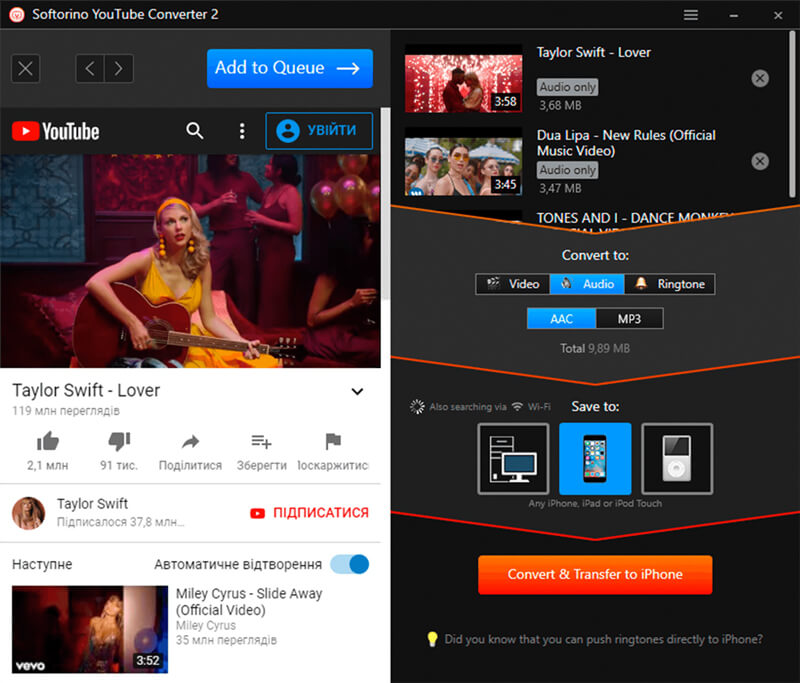Expand the Taylor Swift - Lover description
Screen dimensions: 800x683
point(358,391)
